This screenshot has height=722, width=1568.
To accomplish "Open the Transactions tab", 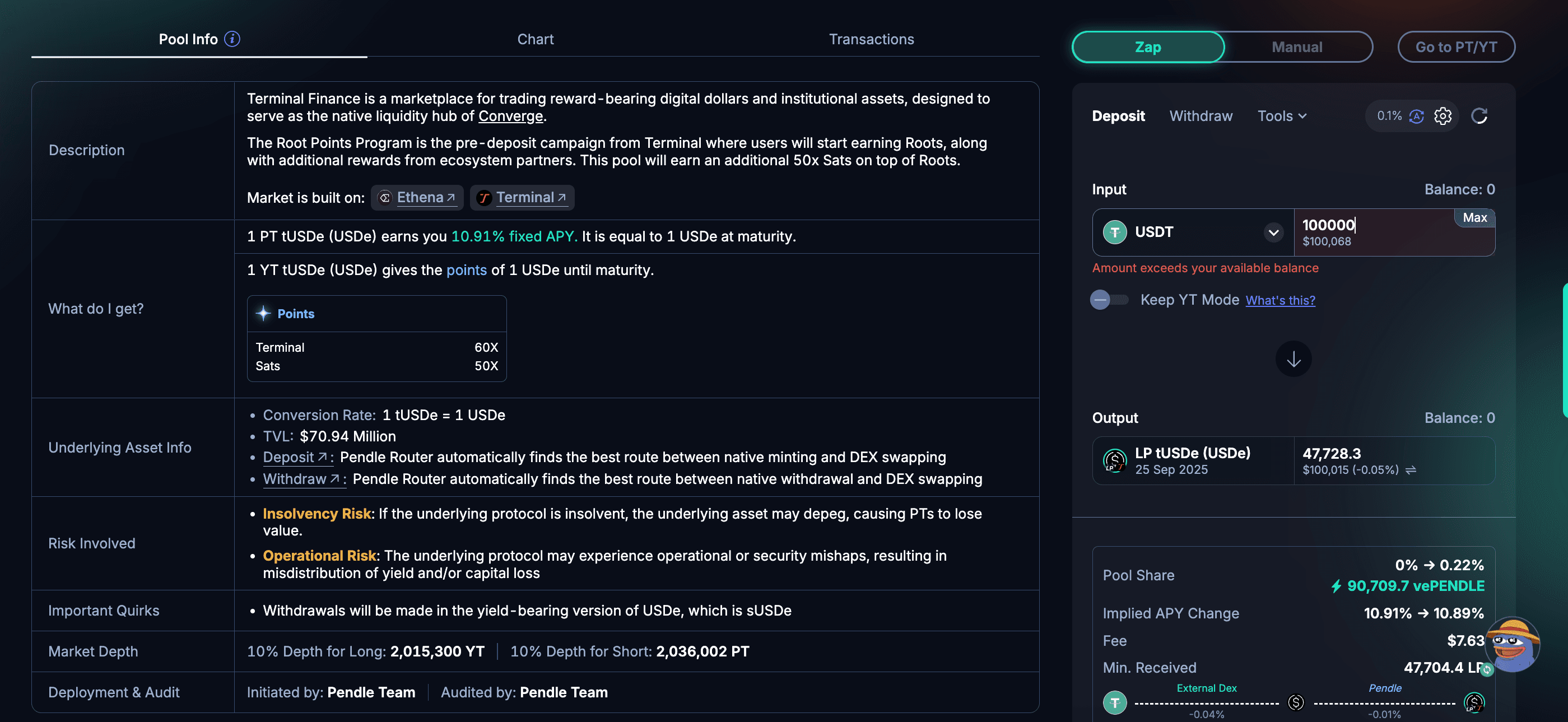I will coord(871,39).
